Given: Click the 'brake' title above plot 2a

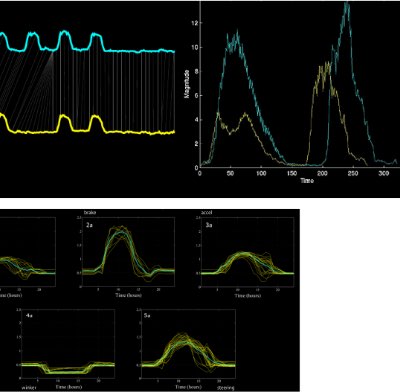Looking at the screenshot, I should [90, 212].
